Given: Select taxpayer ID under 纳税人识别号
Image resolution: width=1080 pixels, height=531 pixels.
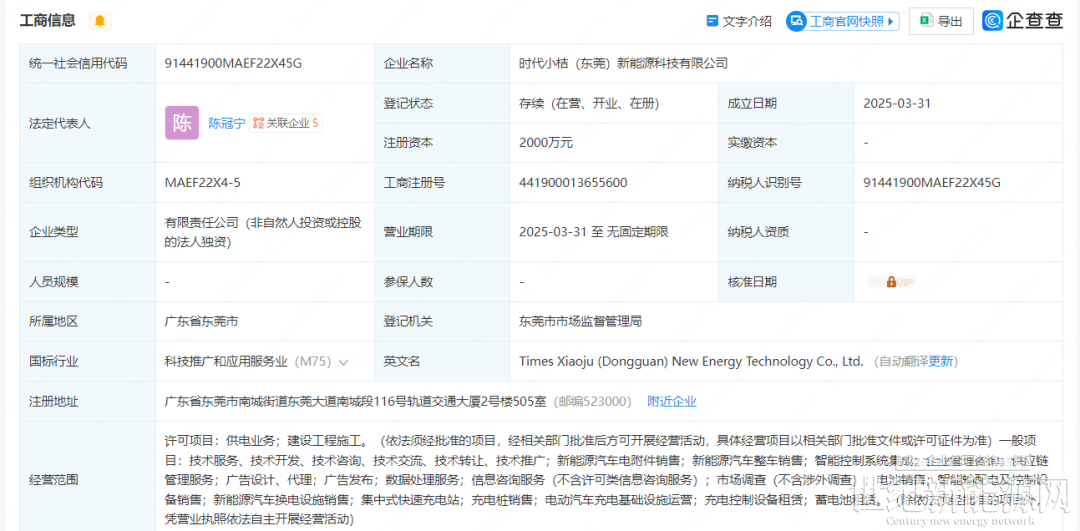Looking at the screenshot, I should (932, 183).
